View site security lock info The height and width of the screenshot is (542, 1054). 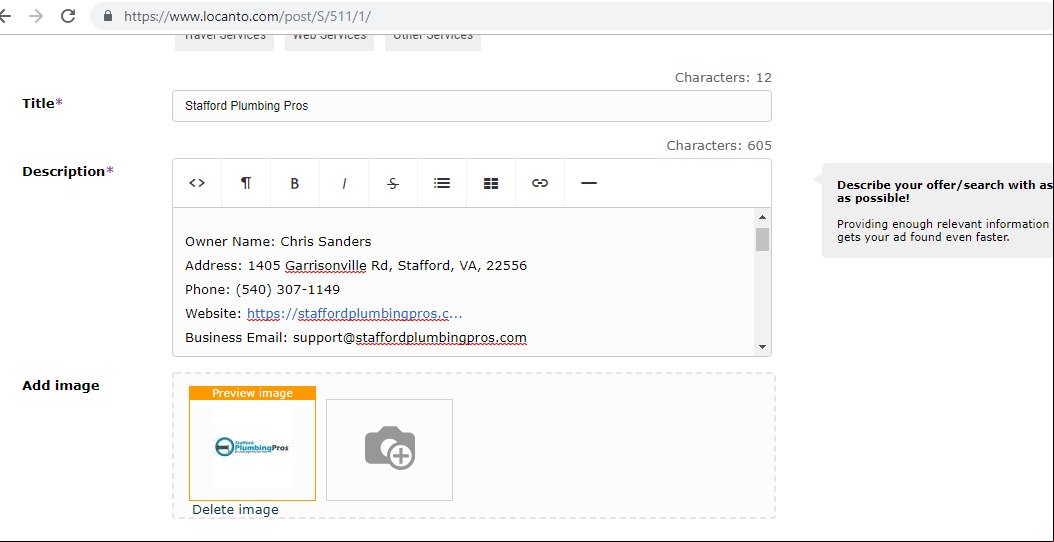tap(107, 16)
